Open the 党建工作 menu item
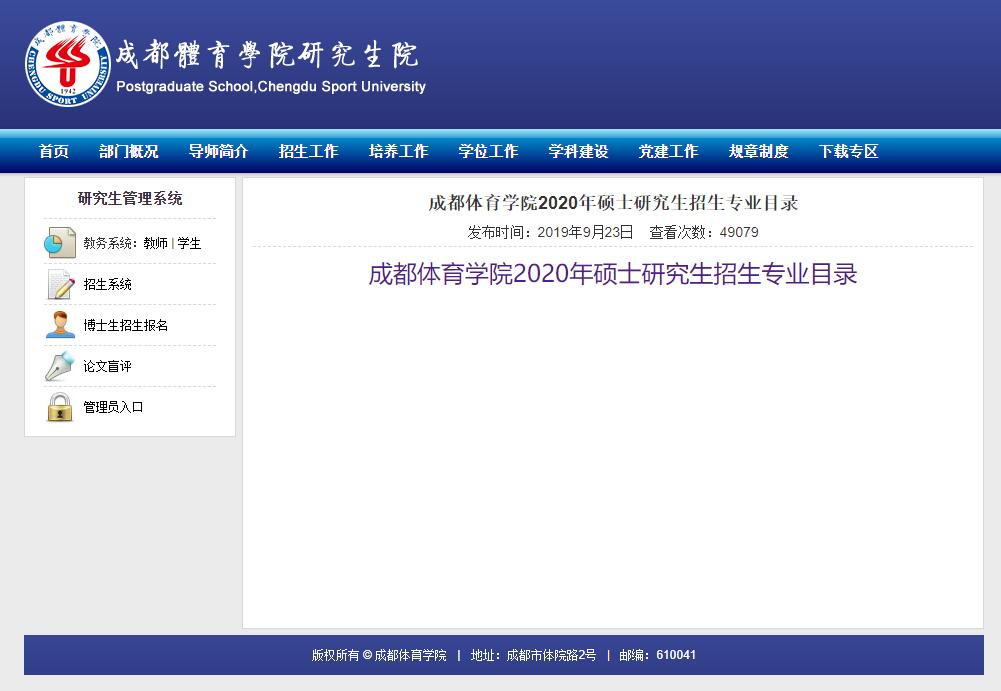This screenshot has height=691, width=1001. pos(668,151)
